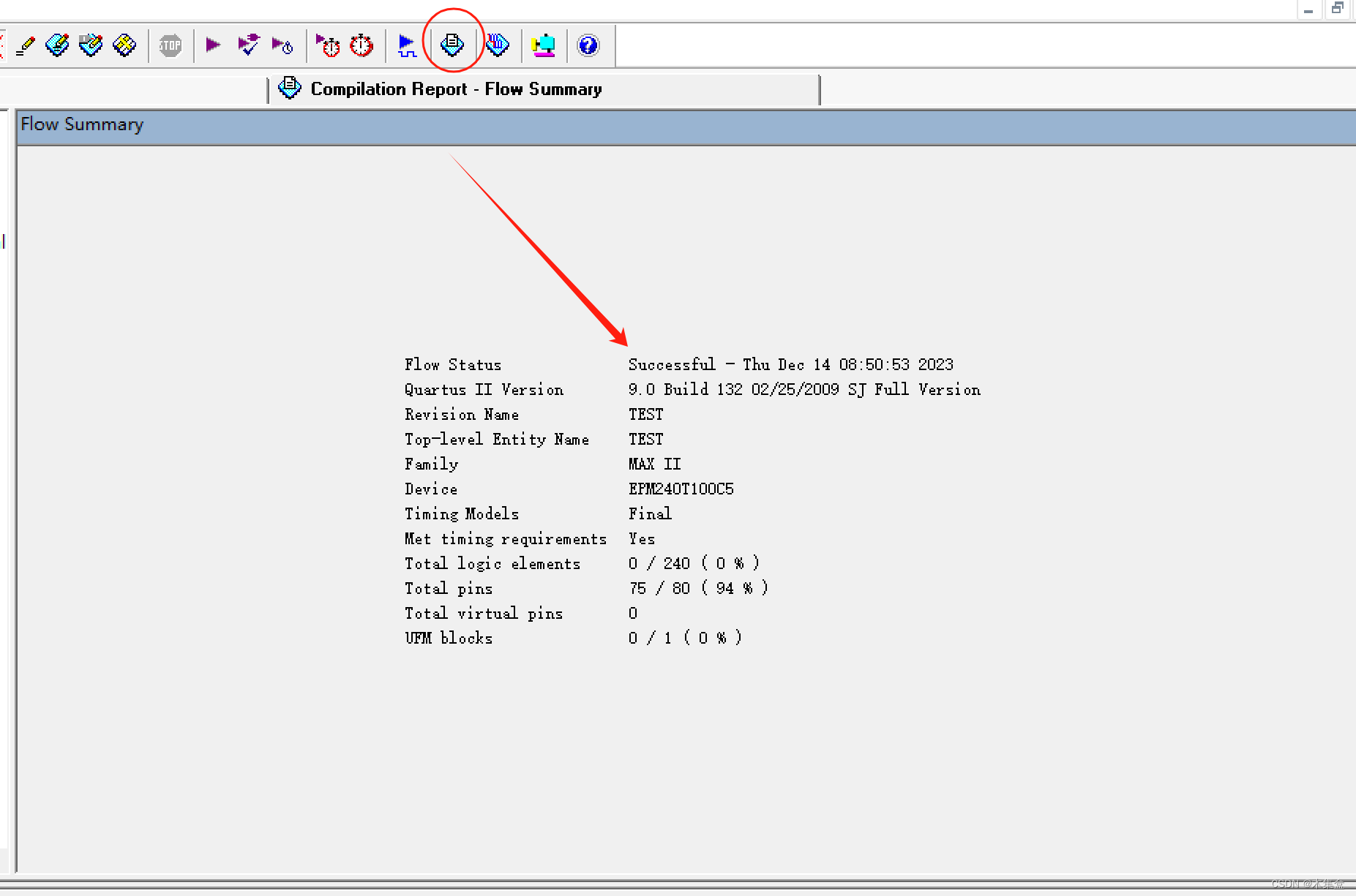
Task: Start Compilation with the purple play icon
Action: point(213,45)
